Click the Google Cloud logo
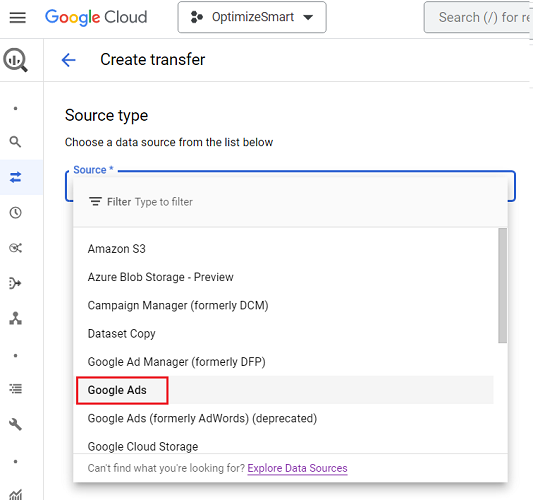 pos(96,17)
